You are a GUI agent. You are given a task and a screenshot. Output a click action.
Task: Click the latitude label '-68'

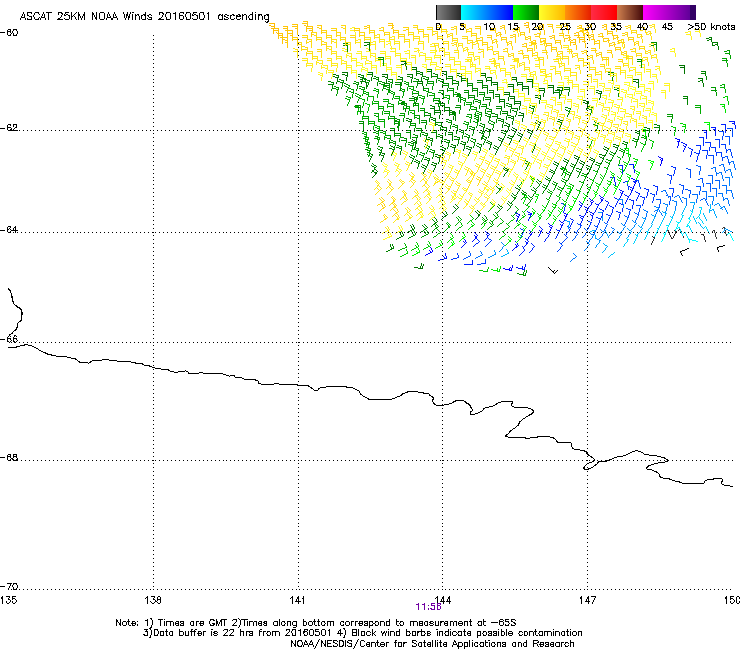(x=9, y=458)
